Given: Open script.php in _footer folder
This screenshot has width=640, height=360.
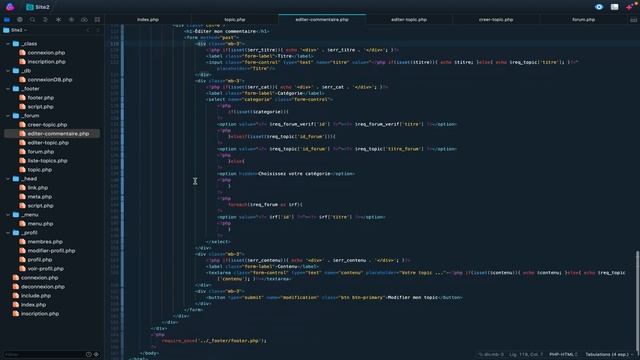Looking at the screenshot, I should 36,107.
